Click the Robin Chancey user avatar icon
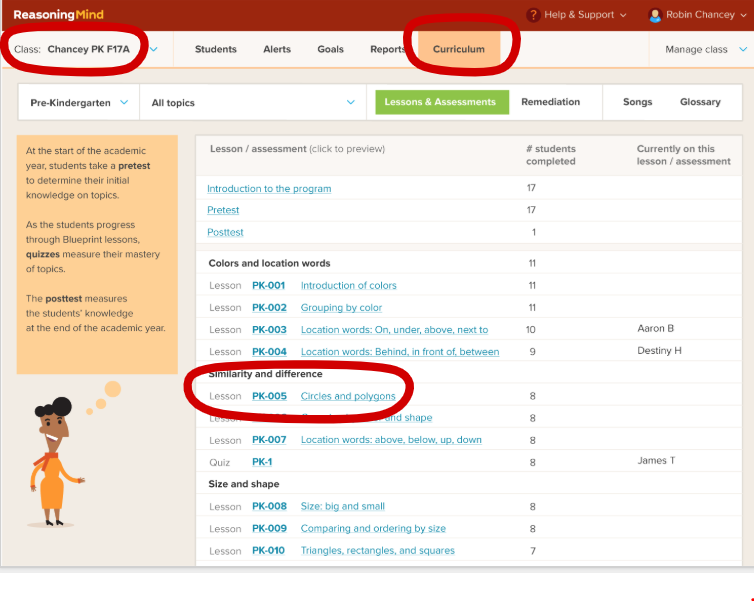This screenshot has height=601, width=754. point(655,15)
